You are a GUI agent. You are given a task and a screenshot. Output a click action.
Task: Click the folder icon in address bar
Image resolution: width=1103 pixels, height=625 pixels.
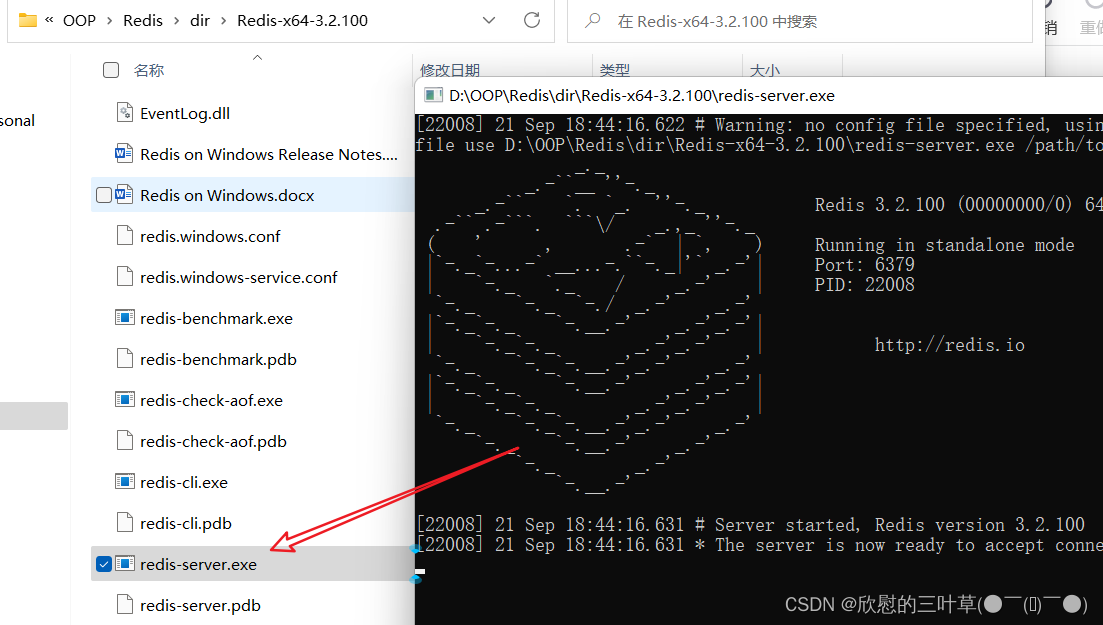click(27, 20)
